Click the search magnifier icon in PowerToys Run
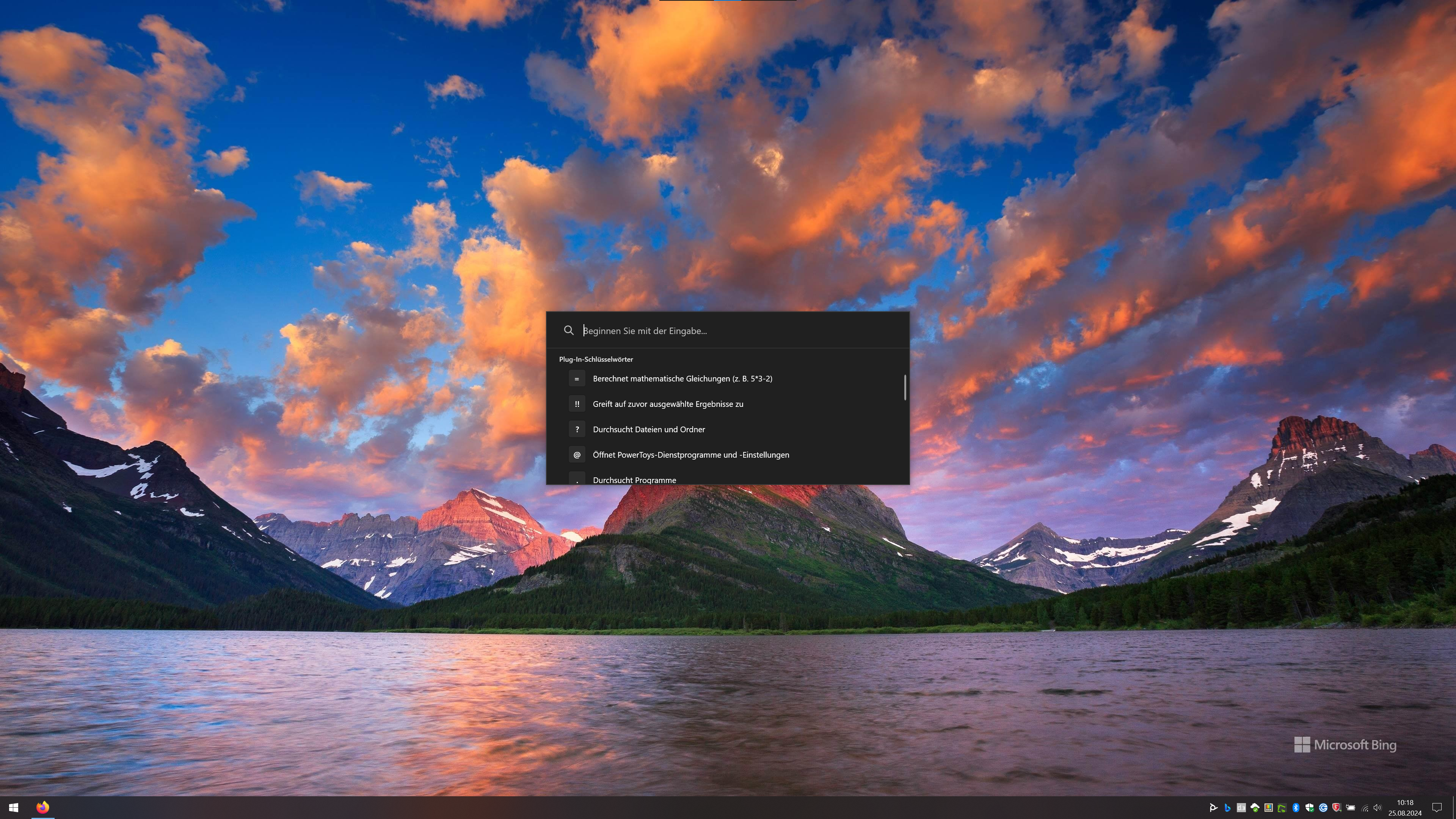The width and height of the screenshot is (1456, 819). pos(569,331)
